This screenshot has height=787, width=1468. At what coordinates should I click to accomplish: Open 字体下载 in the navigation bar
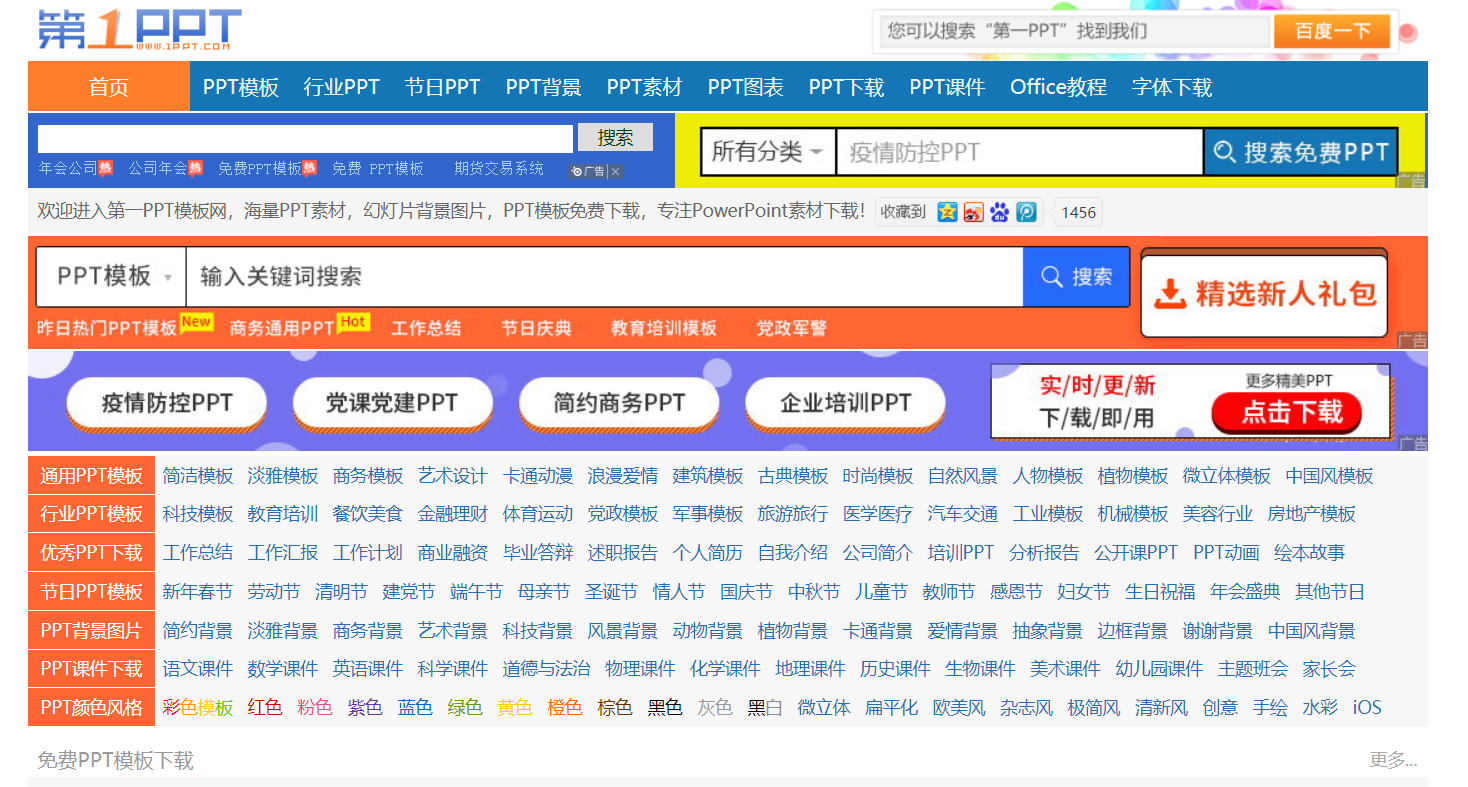coord(1172,87)
